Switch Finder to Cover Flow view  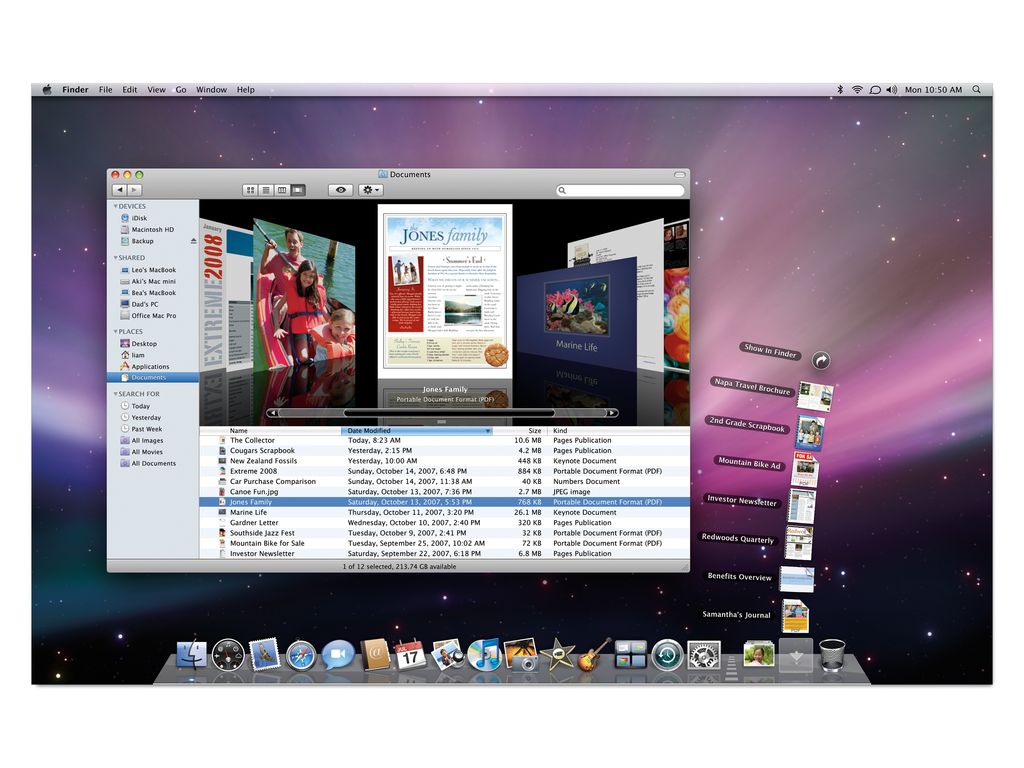(x=297, y=190)
